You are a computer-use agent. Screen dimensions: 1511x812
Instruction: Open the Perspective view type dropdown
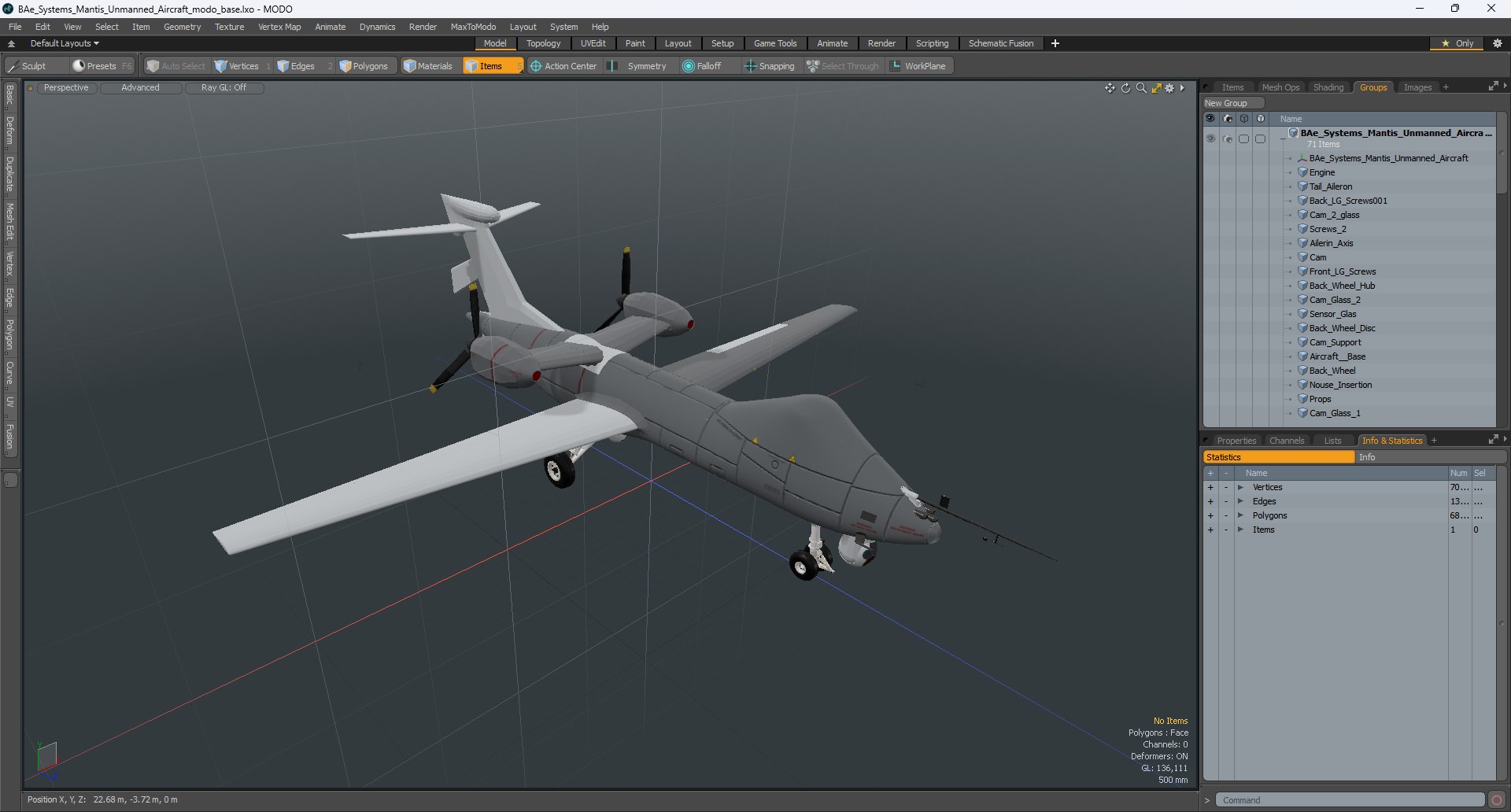[x=66, y=88]
